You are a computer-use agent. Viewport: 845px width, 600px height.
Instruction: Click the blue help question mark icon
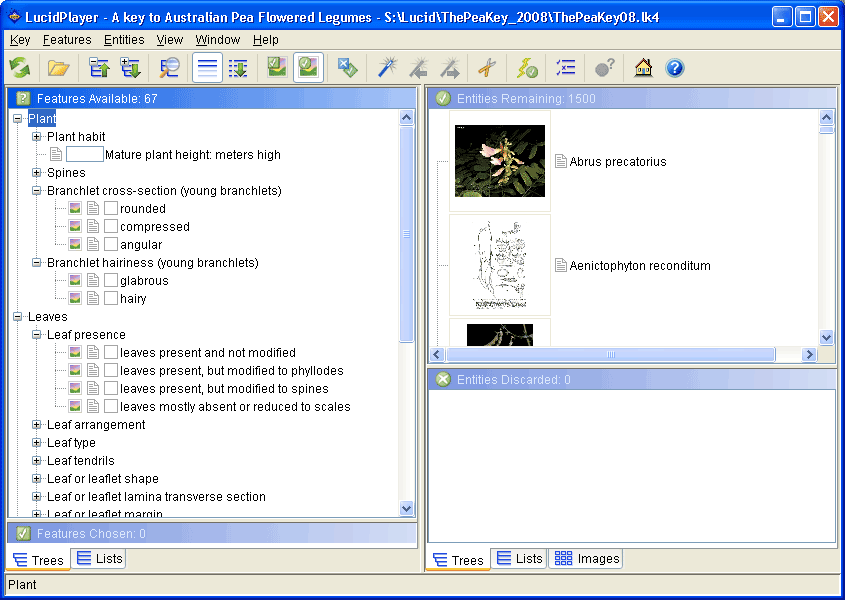coord(675,68)
